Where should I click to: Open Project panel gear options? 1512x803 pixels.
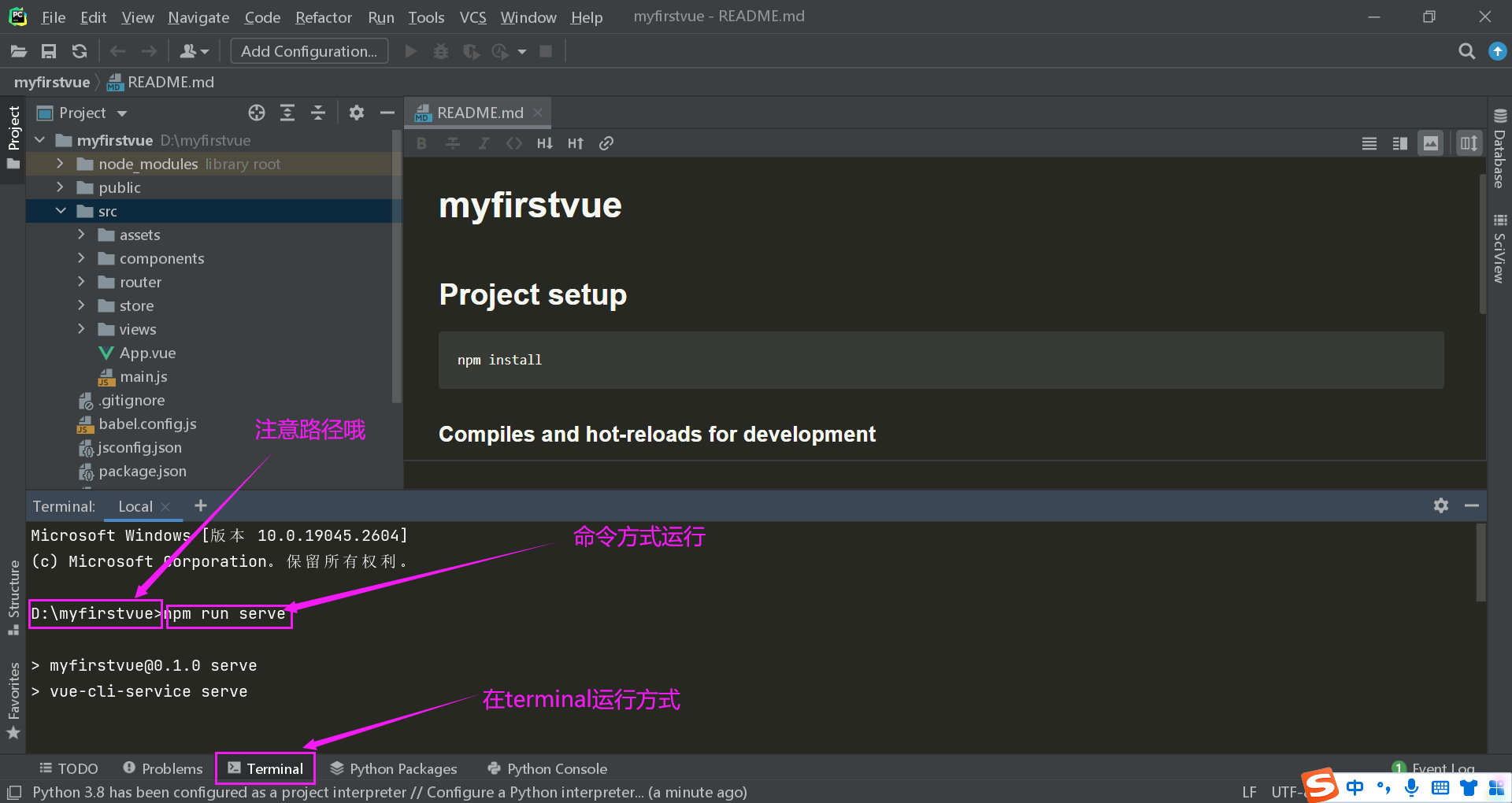tap(357, 113)
